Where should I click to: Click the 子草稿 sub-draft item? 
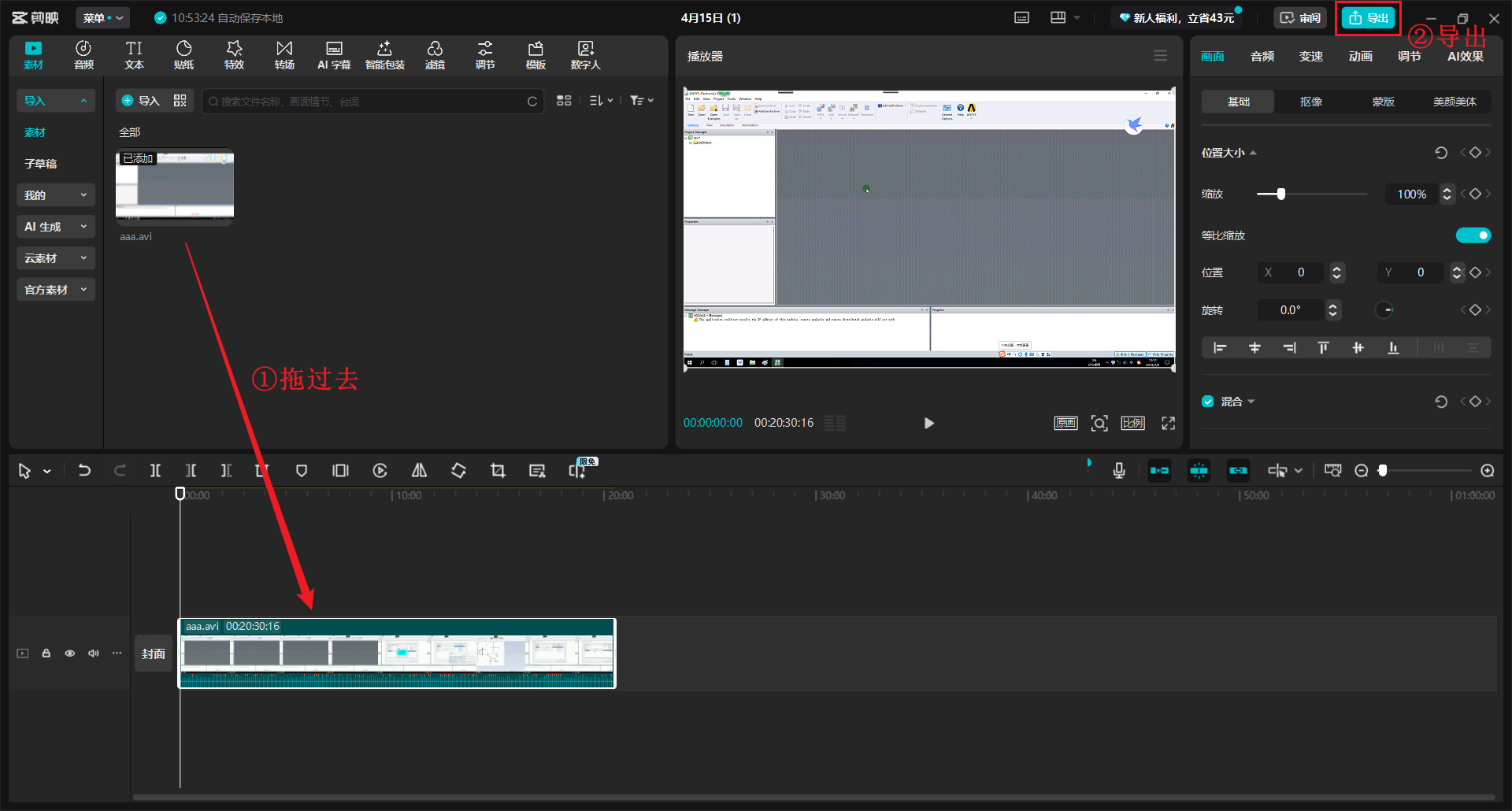tap(41, 164)
